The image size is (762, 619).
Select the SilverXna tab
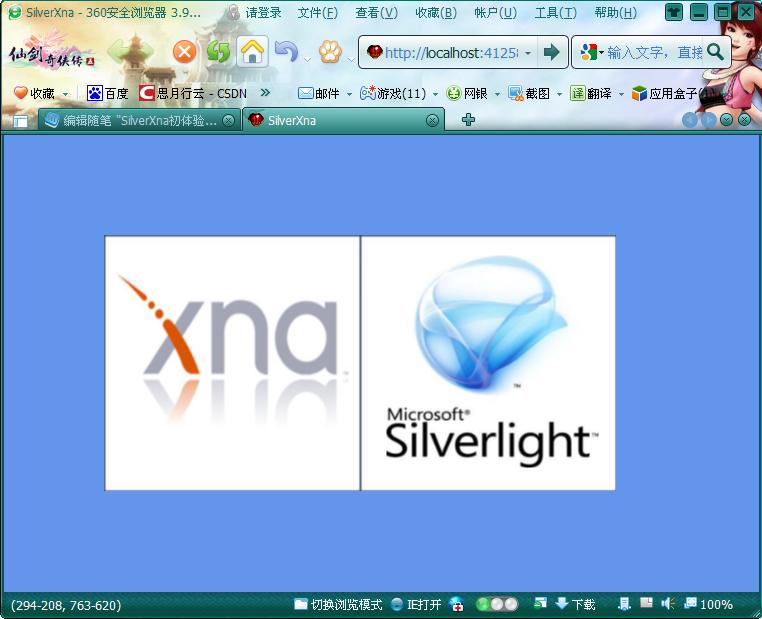343,120
